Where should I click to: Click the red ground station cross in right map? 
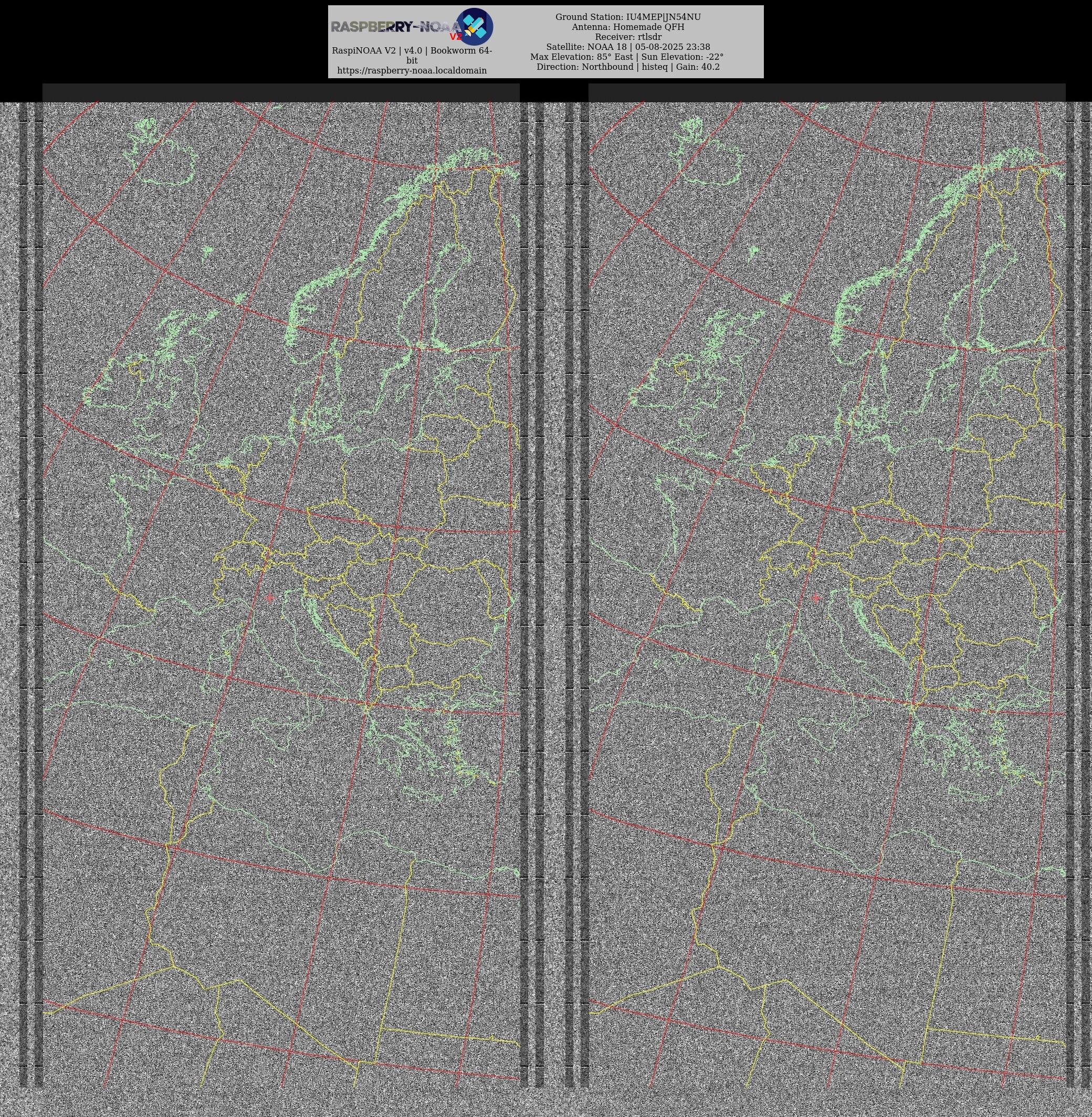click(816, 597)
